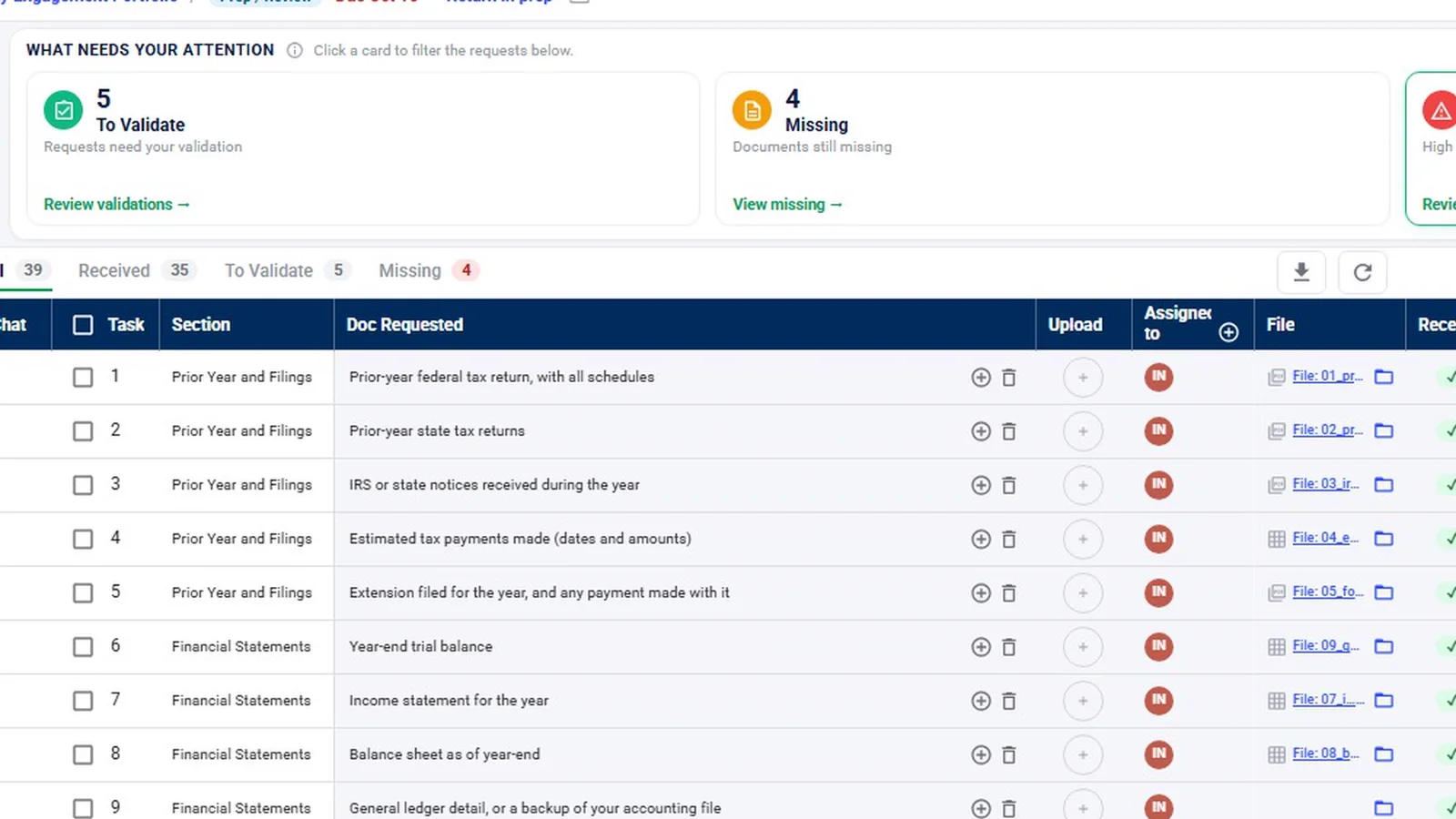This screenshot has width=1456, height=819.
Task: Click assignee avatar for Extension filed row
Action: [x=1158, y=592]
